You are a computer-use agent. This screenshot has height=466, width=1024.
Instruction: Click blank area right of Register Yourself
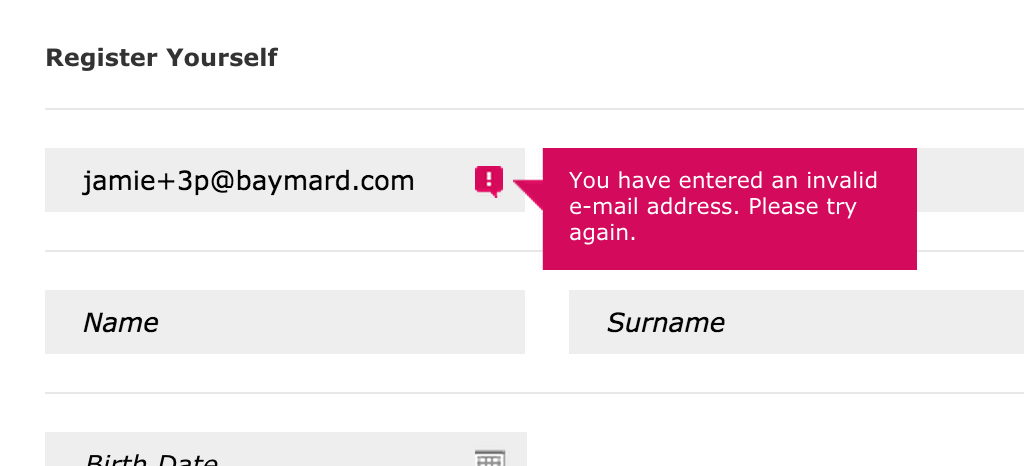(650, 58)
